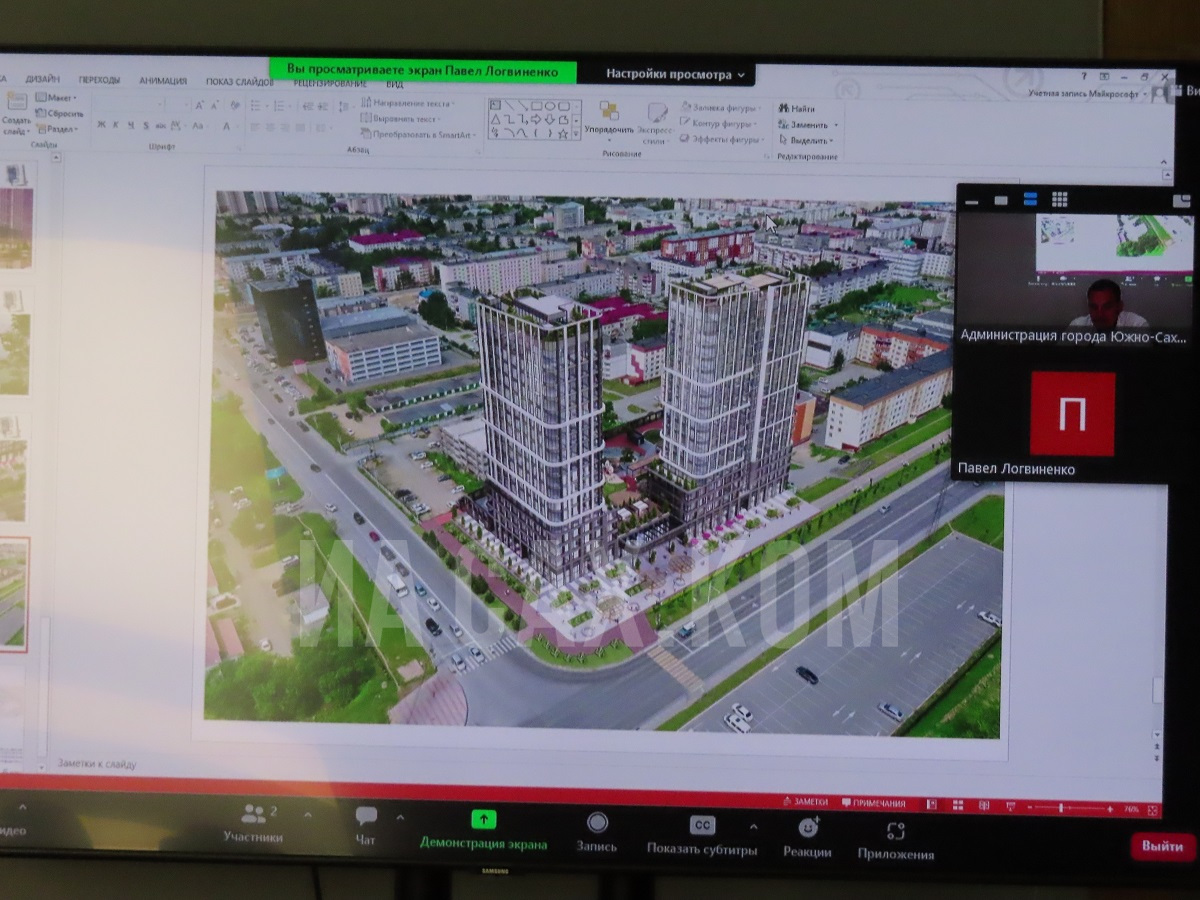Switch to normal view in status bar

tap(932, 804)
